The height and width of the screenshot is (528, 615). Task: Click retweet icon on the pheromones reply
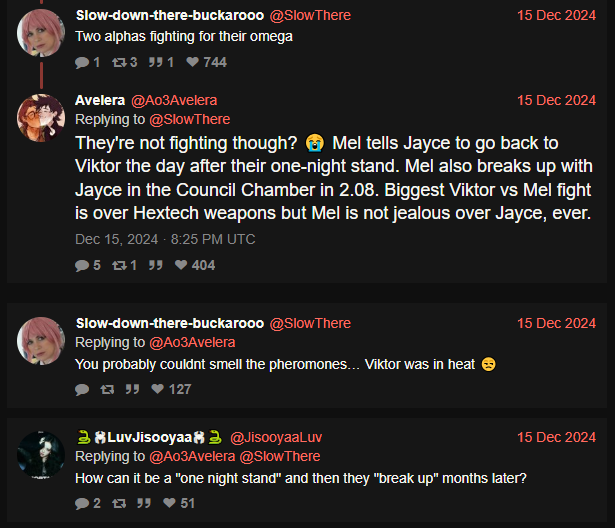107,389
